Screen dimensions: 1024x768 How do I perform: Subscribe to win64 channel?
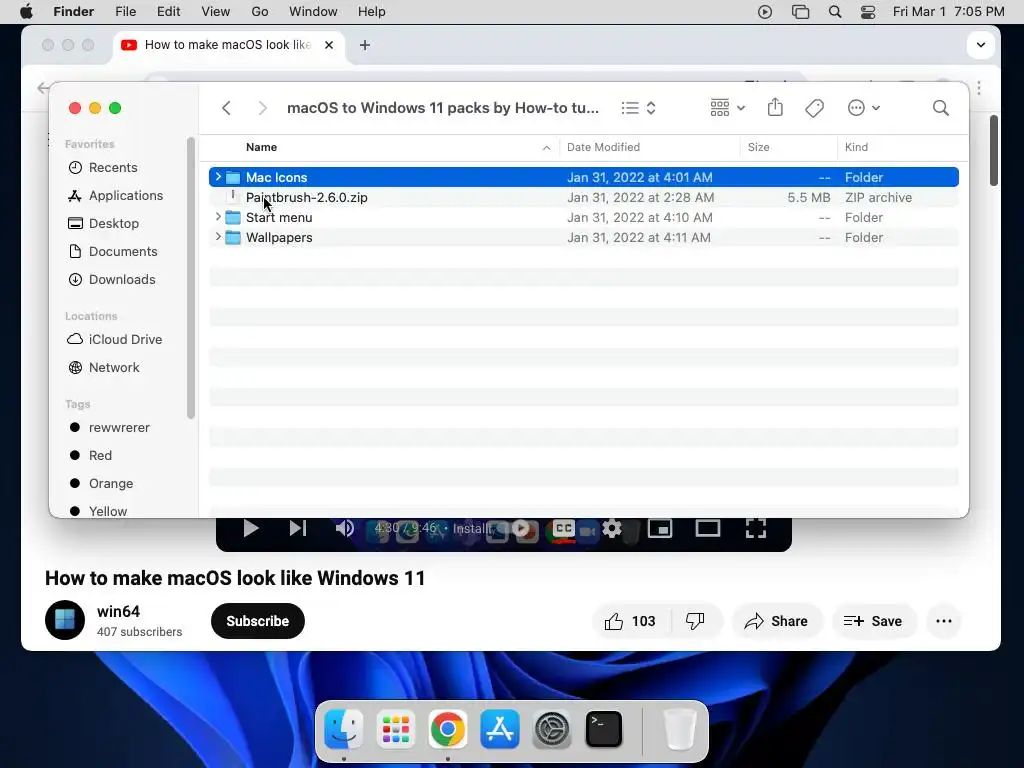tap(257, 621)
